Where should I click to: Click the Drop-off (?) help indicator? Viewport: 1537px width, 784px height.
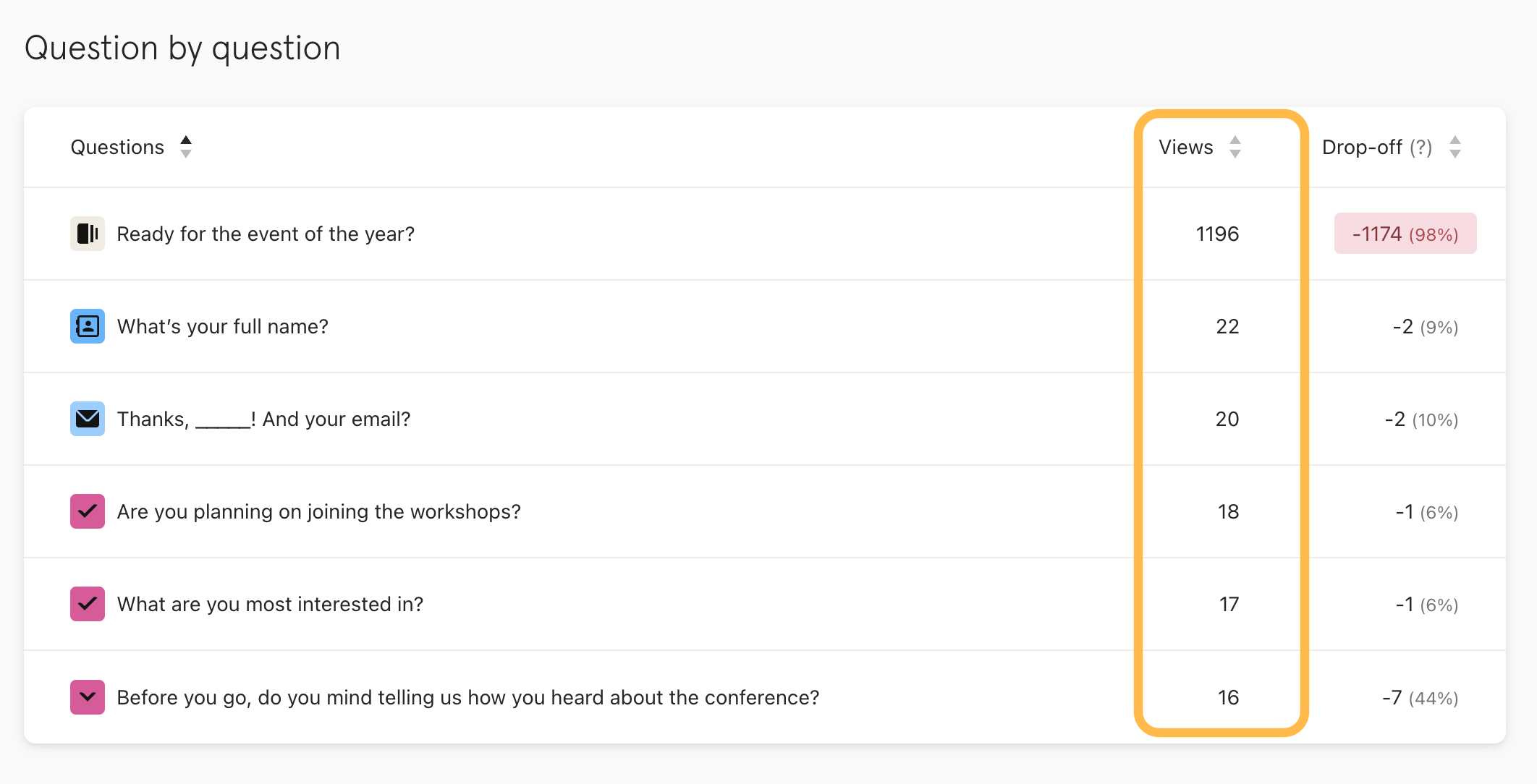click(x=1420, y=148)
